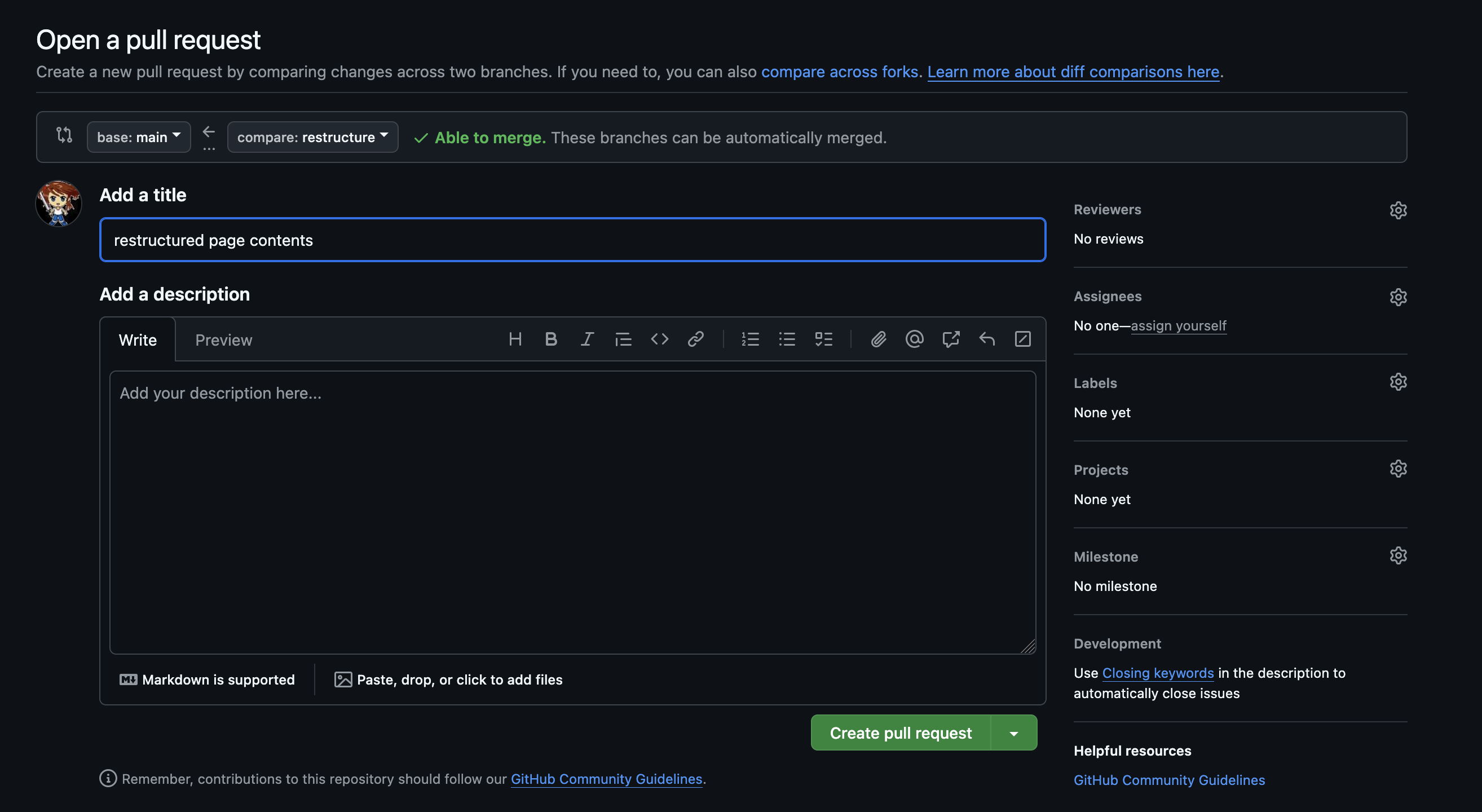
Task: Insert an unordered bullet list
Action: tap(787, 339)
